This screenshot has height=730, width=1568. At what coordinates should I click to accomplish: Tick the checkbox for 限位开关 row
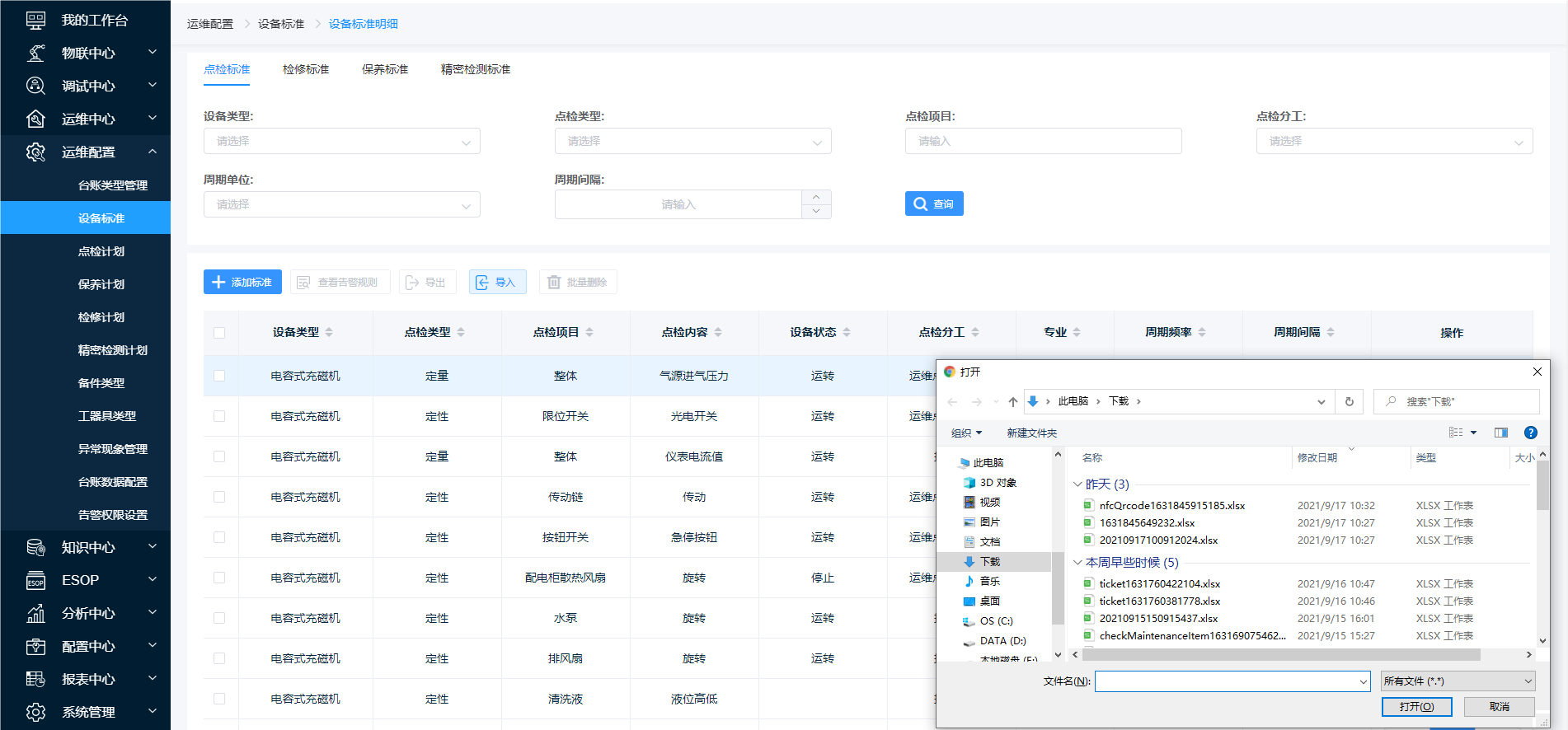[219, 416]
